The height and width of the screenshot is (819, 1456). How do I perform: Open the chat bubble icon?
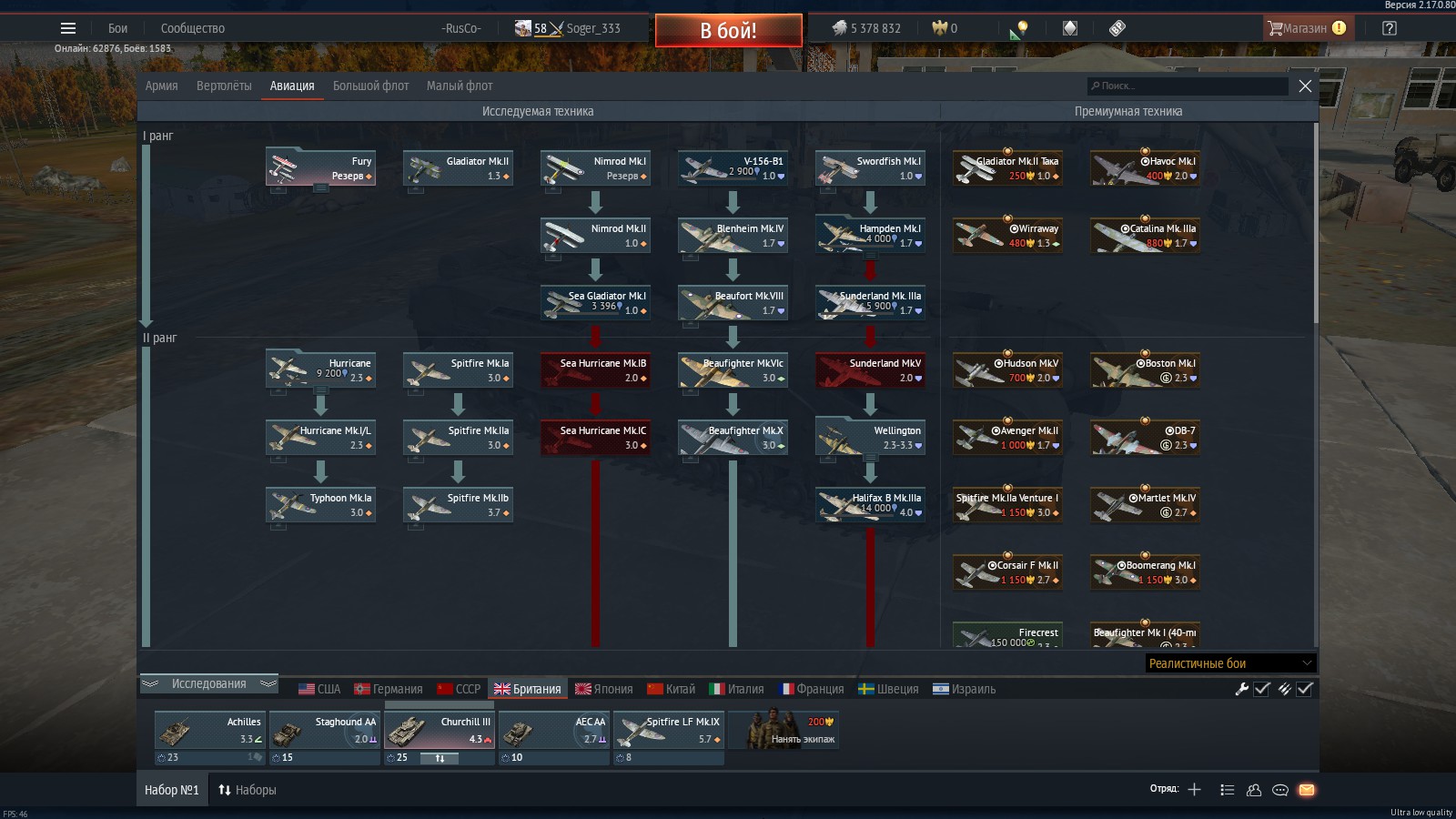pos(1280,790)
